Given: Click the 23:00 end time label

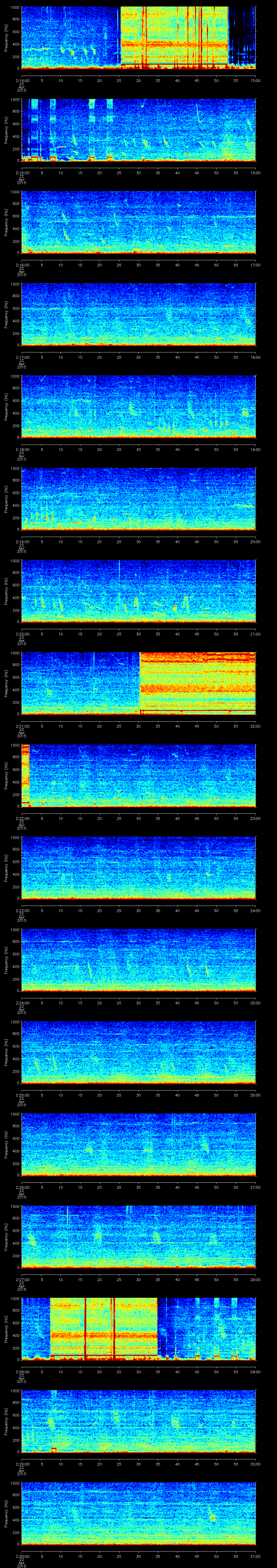Looking at the screenshot, I should [x=255, y=818].
